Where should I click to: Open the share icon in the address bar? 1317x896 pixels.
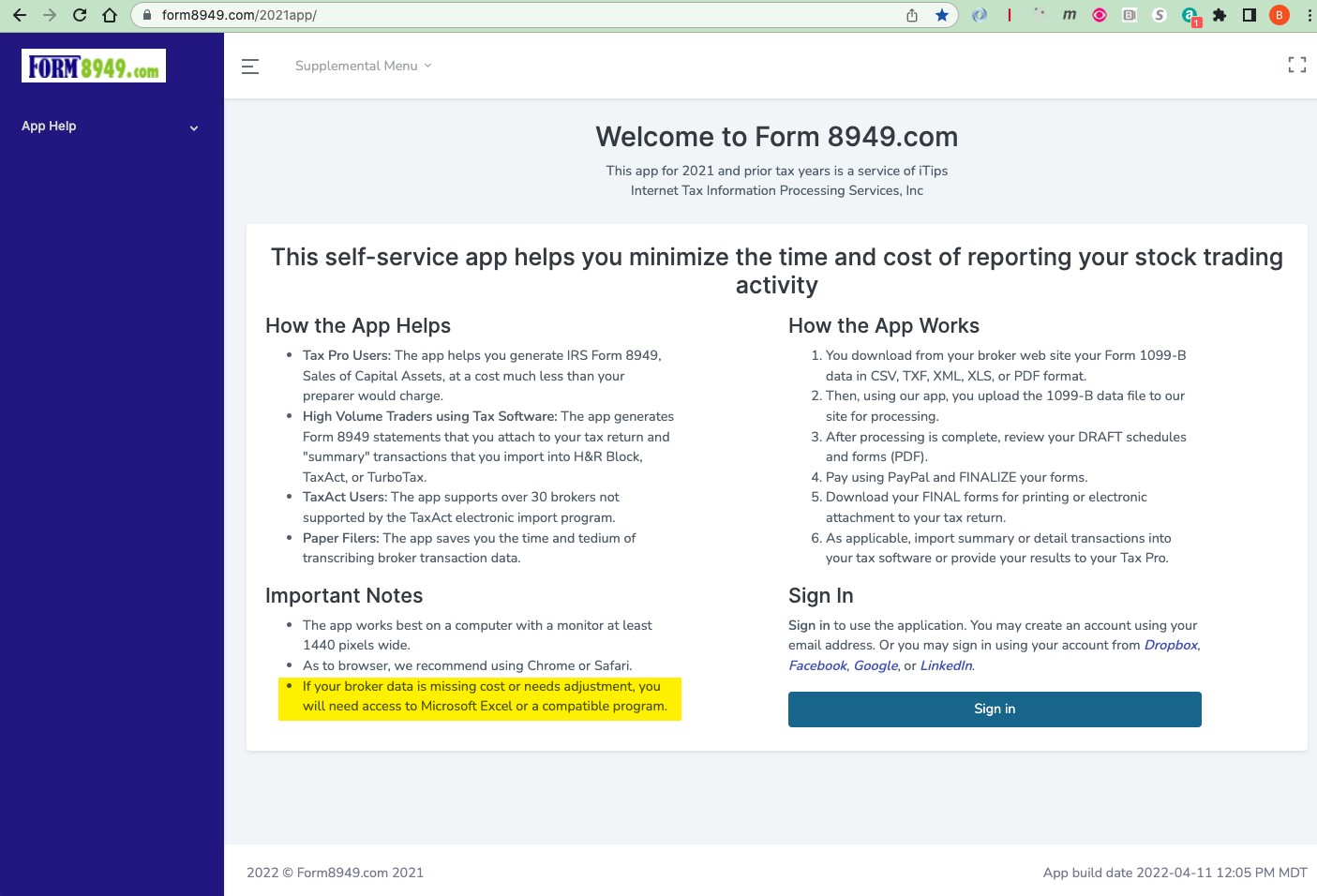tap(912, 15)
